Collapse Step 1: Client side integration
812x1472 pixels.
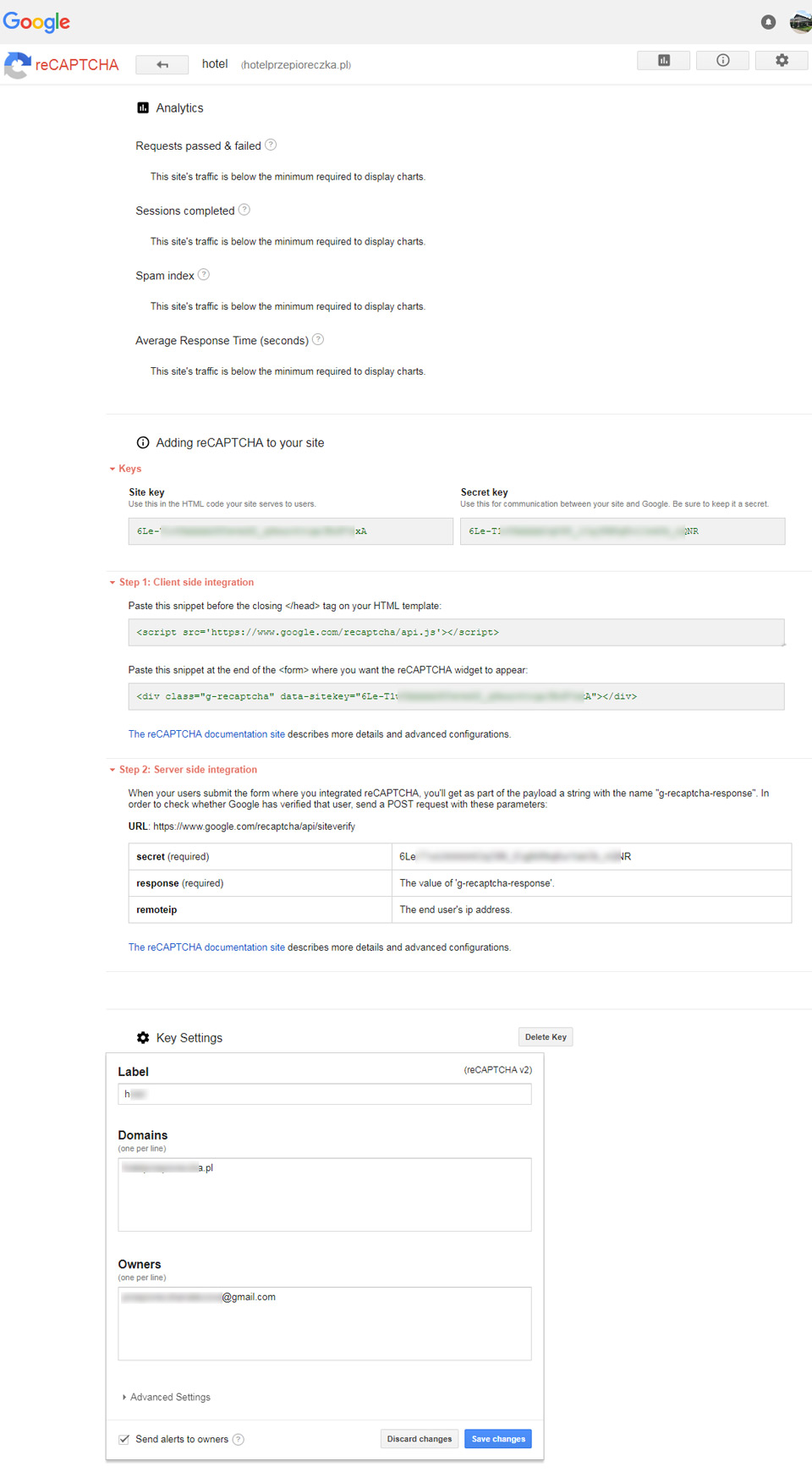[x=181, y=582]
